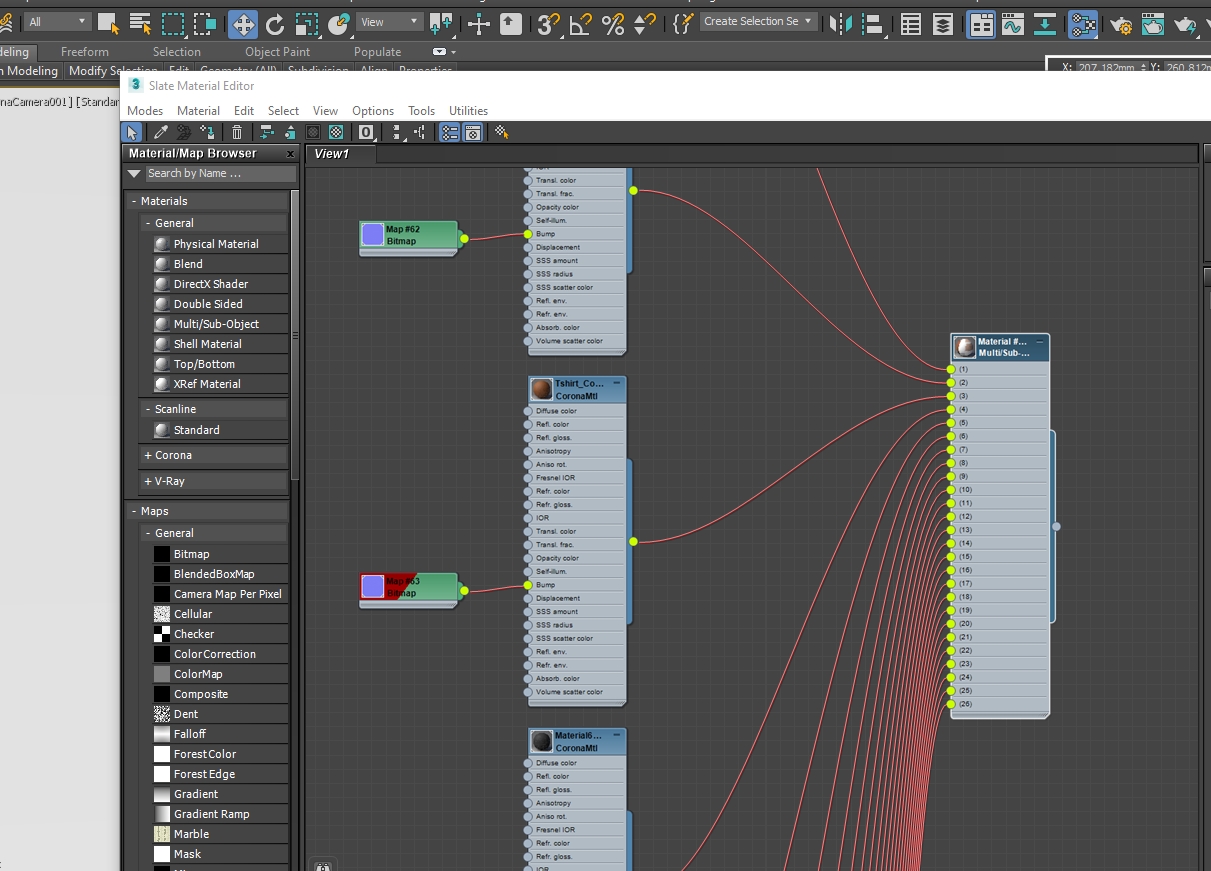Open the Utilities menu
1211x871 pixels.
tap(468, 111)
